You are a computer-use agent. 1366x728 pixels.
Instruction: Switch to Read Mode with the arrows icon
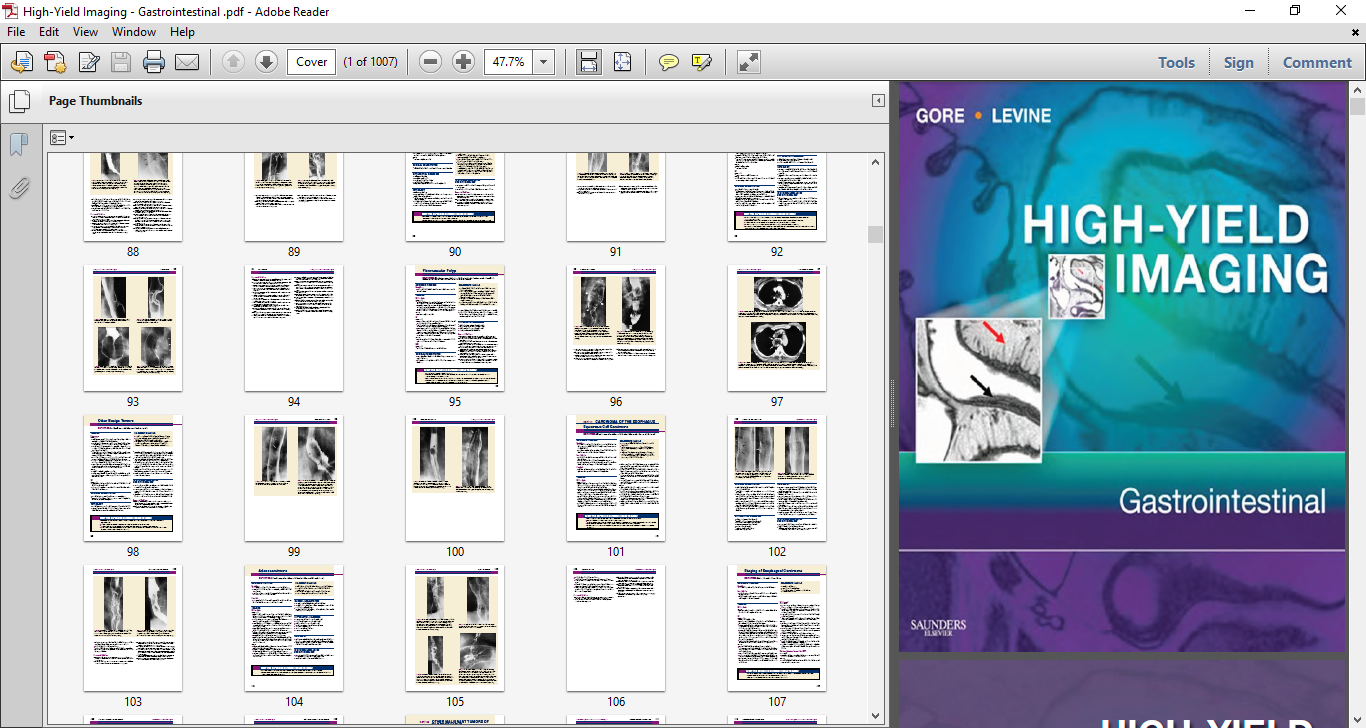748,62
